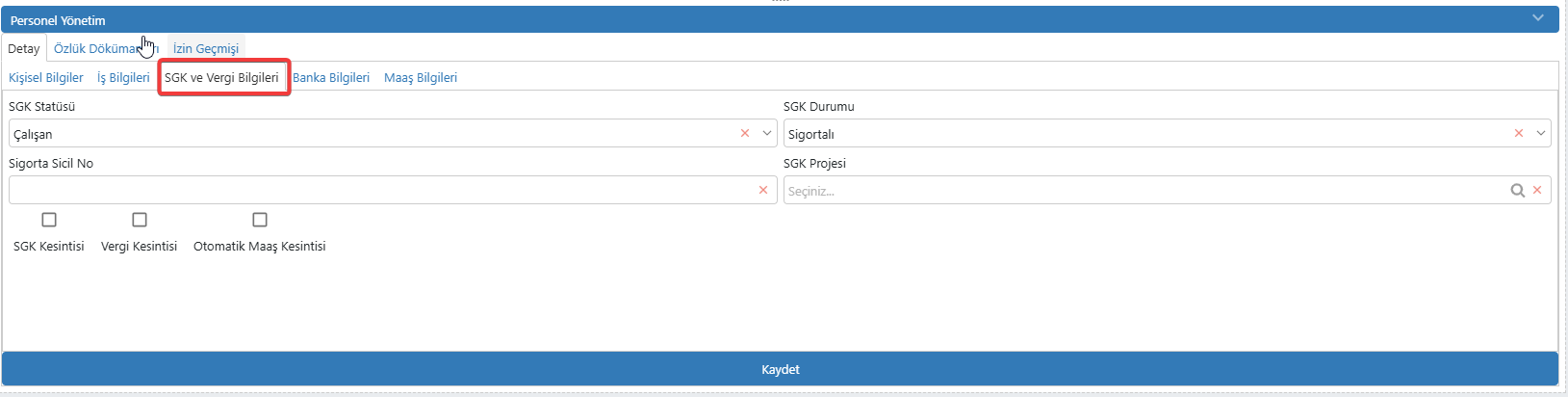Collapse the Personel Yönetim panel chevron
This screenshot has height=397, width=1568.
pyautogui.click(x=1538, y=18)
